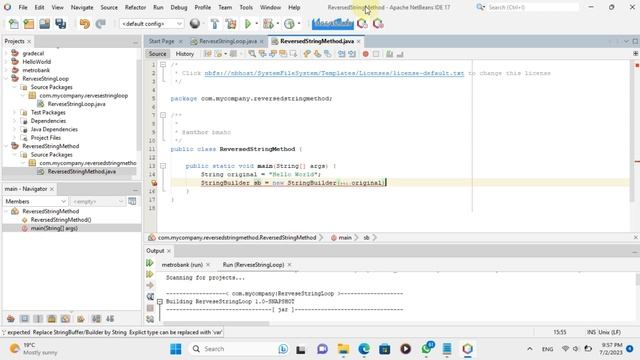Select RerveseStringLoop.java in Projects tree
Screen dimensions: 640x360
(x=76, y=104)
